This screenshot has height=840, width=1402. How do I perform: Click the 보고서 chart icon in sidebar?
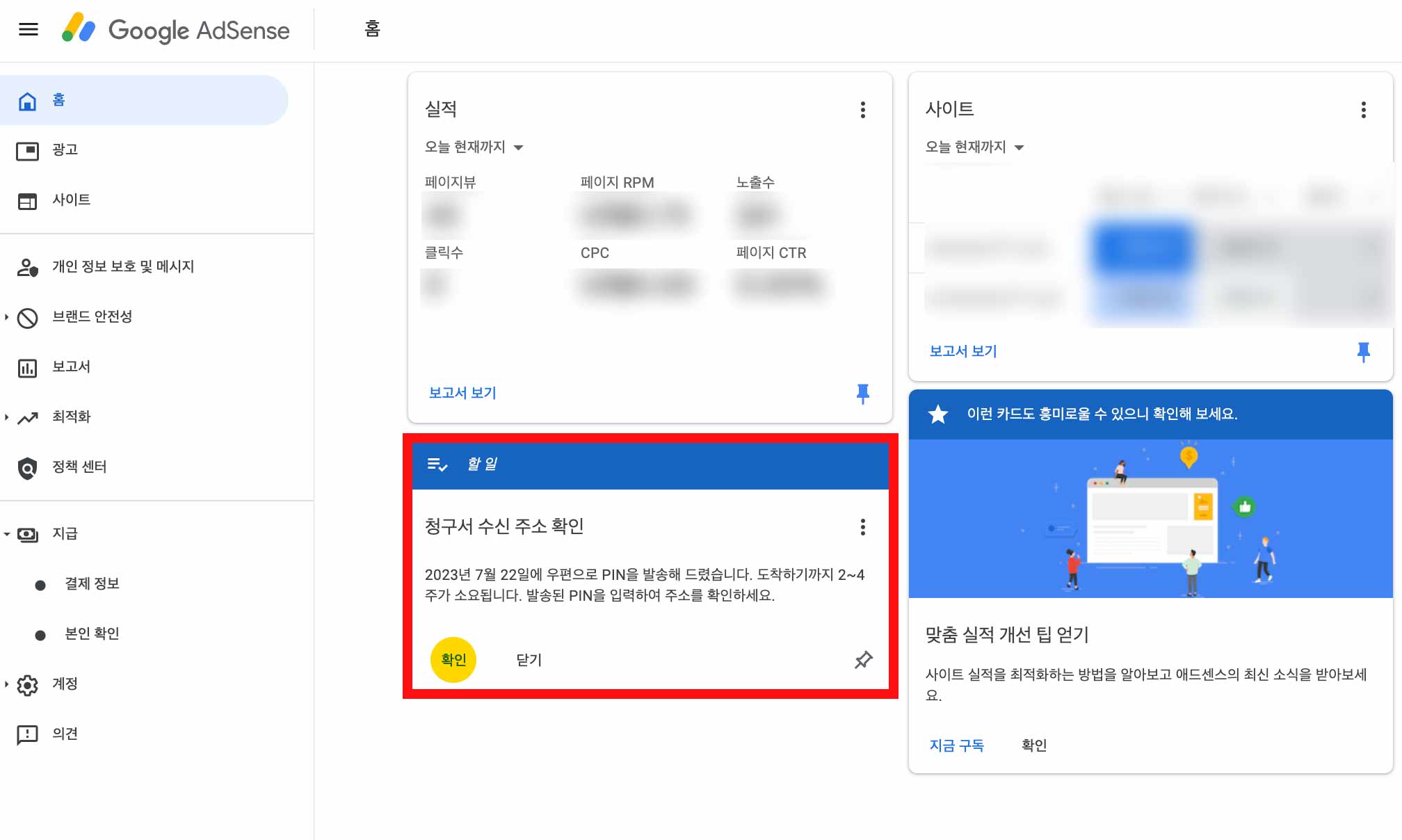(x=27, y=368)
